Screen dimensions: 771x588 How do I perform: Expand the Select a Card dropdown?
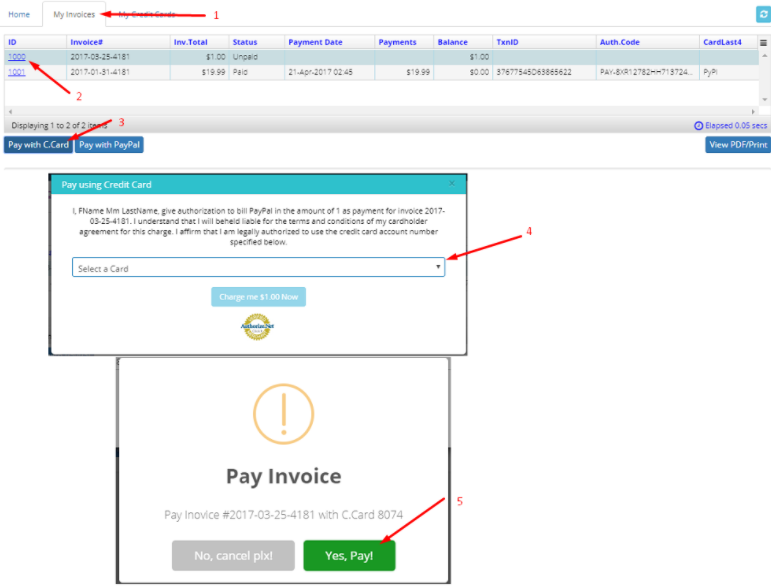pyautogui.click(x=258, y=268)
